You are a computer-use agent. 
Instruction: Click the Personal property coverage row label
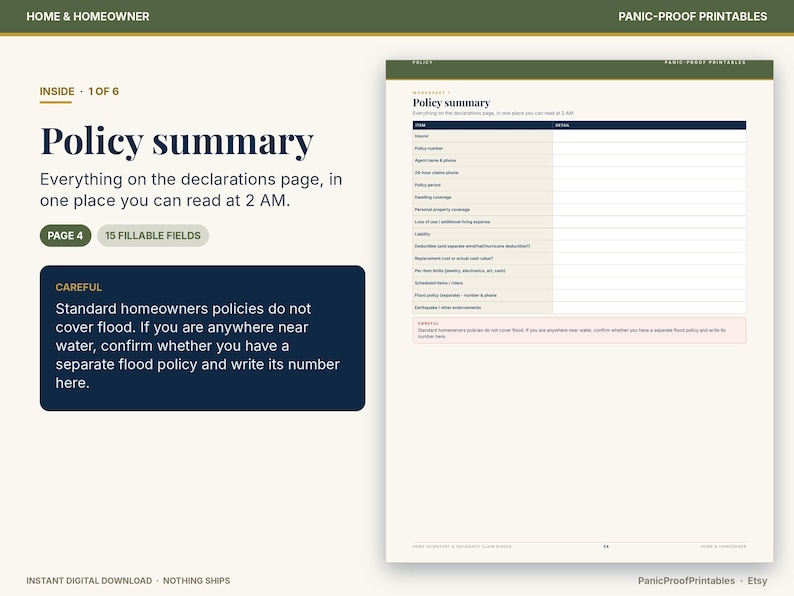tap(442, 209)
